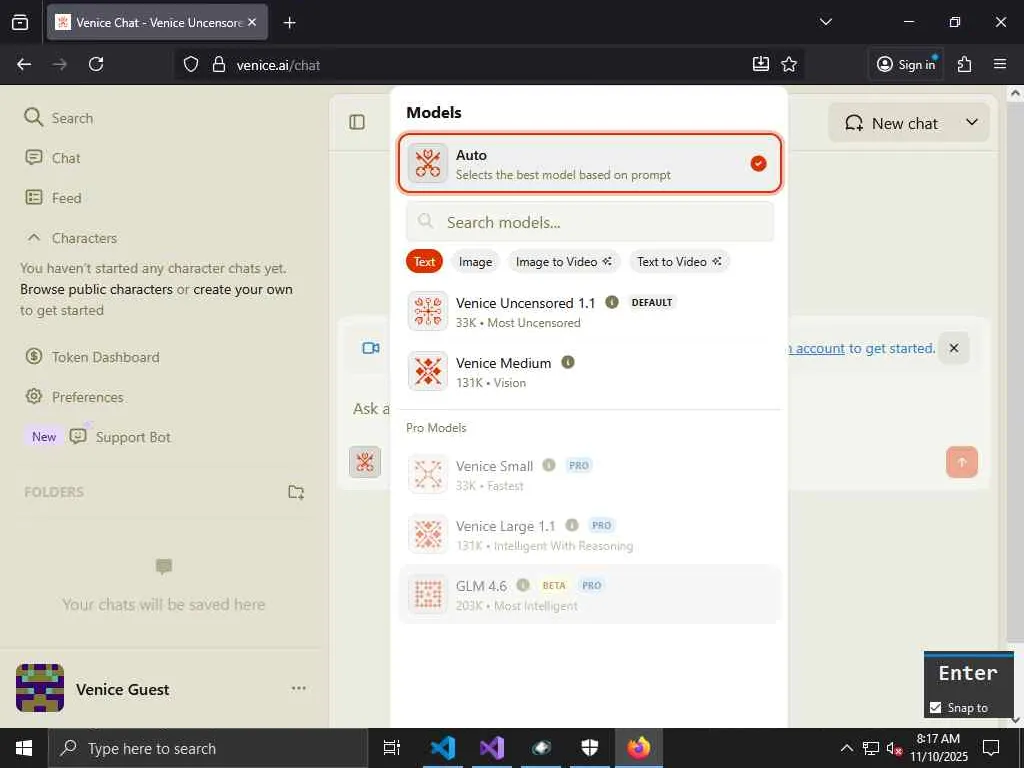Dismiss the account banner with X
1024x768 pixels.
(954, 348)
